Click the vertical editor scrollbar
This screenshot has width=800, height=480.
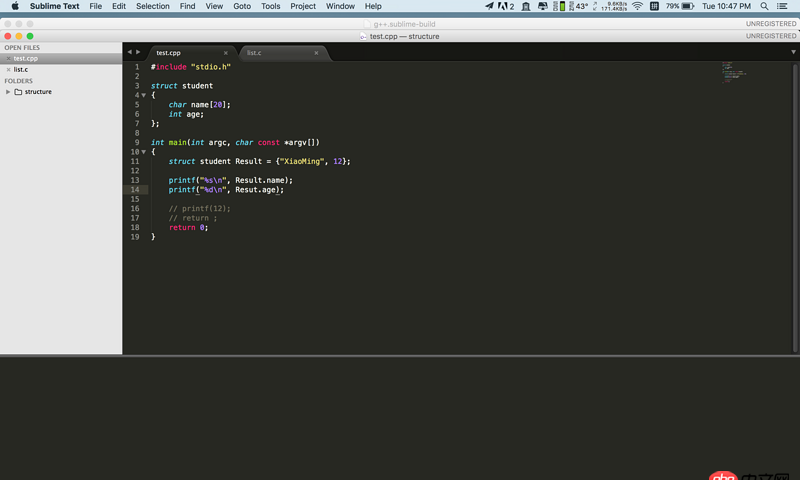coord(795,207)
